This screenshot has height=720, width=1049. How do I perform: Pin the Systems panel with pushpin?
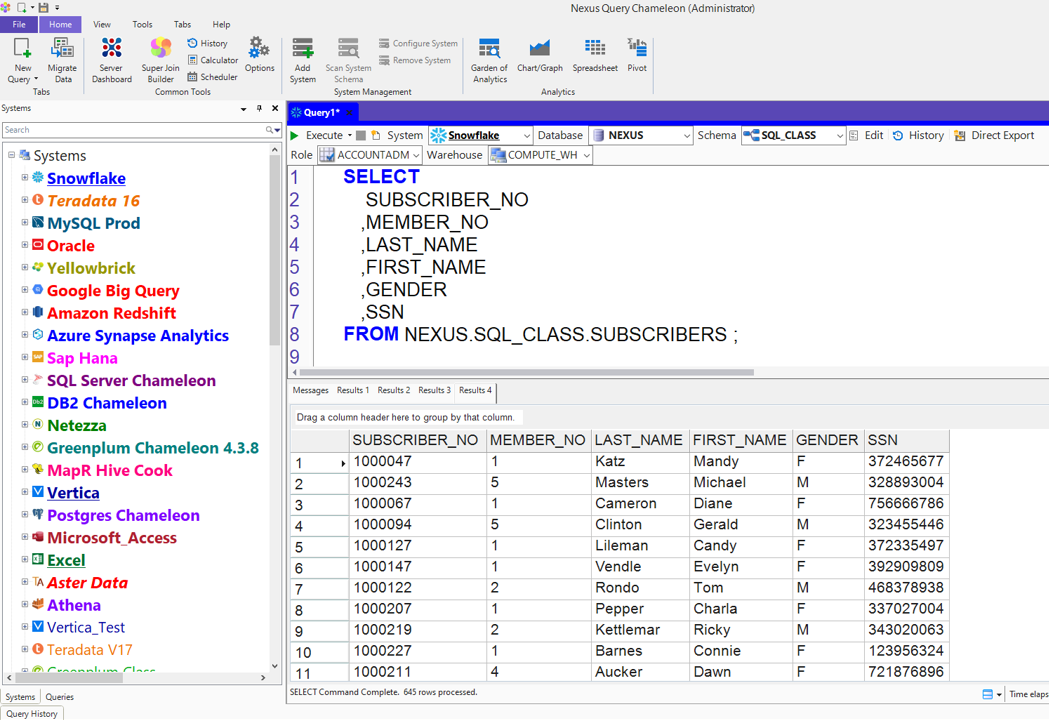coord(259,108)
